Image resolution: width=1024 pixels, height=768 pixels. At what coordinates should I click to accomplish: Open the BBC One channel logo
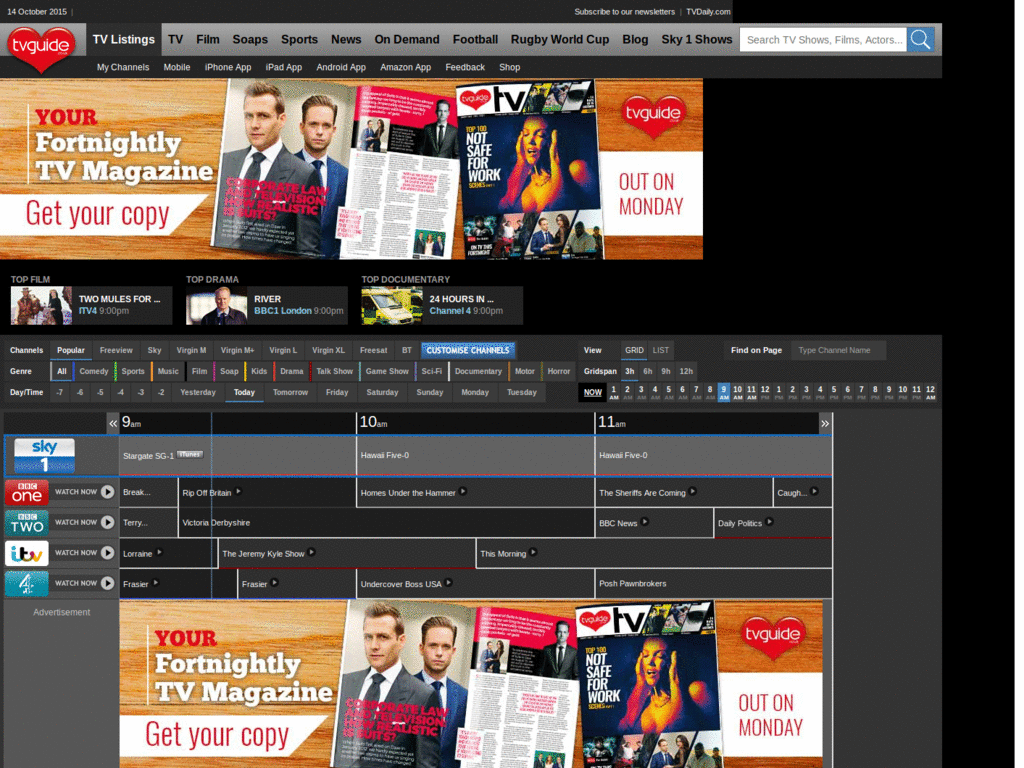[x=26, y=492]
